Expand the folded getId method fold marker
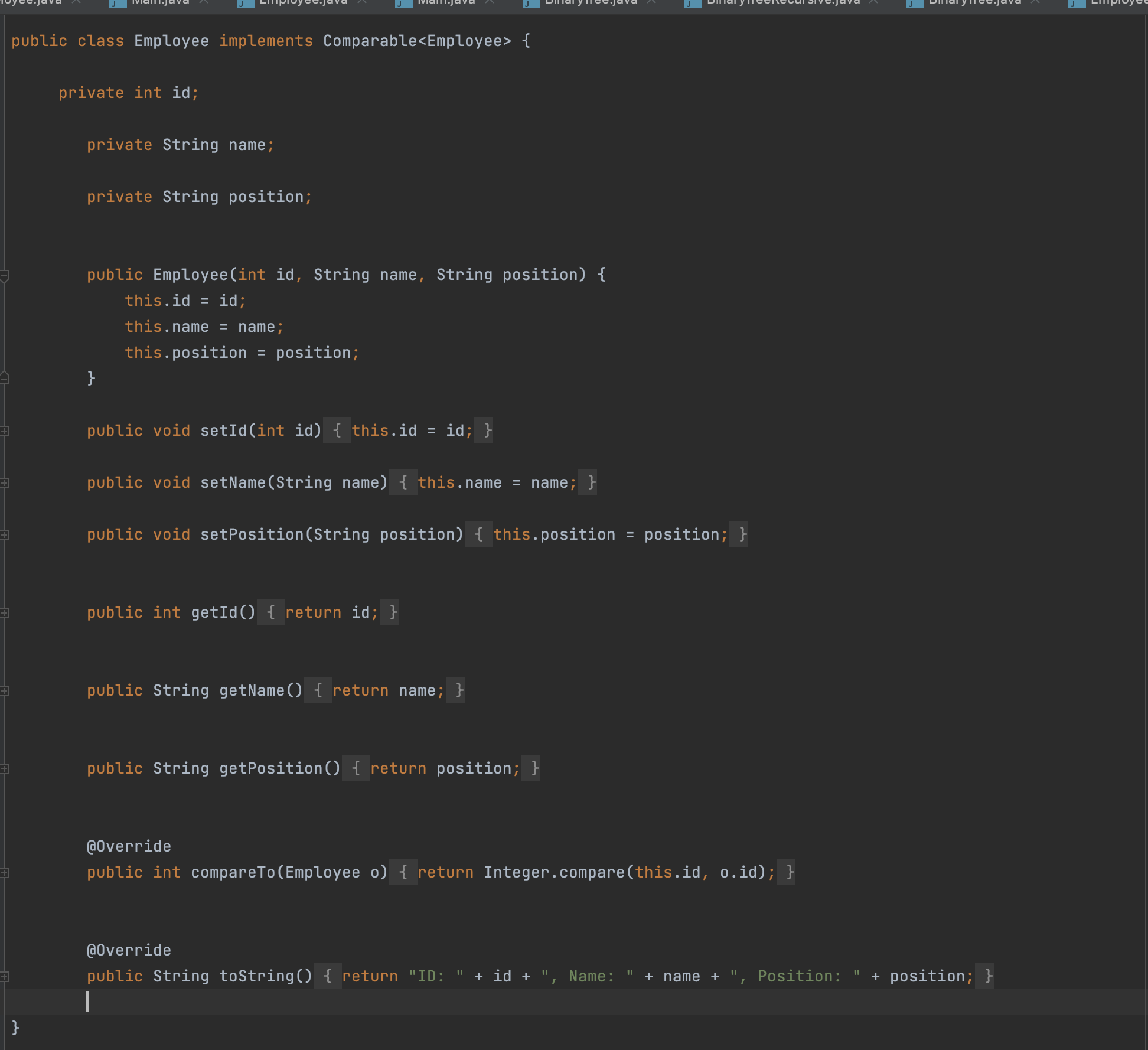The image size is (1148, 1050). pyautogui.click(x=5, y=612)
